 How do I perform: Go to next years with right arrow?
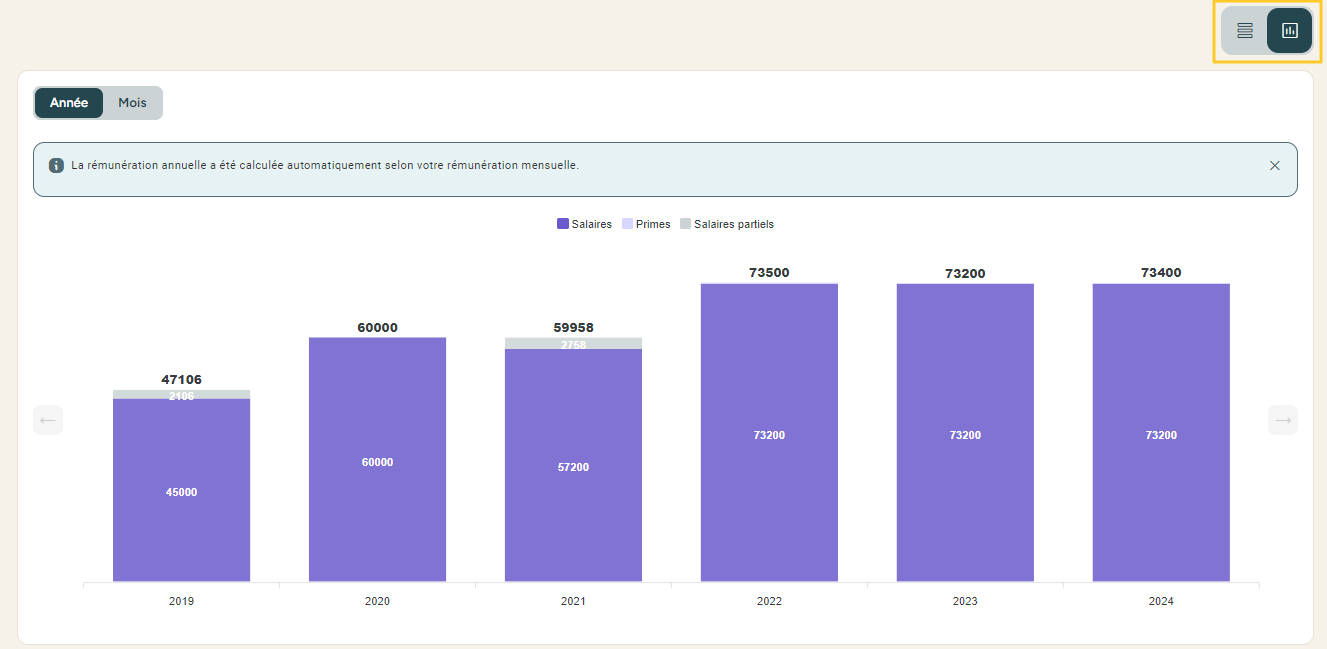[x=1283, y=420]
